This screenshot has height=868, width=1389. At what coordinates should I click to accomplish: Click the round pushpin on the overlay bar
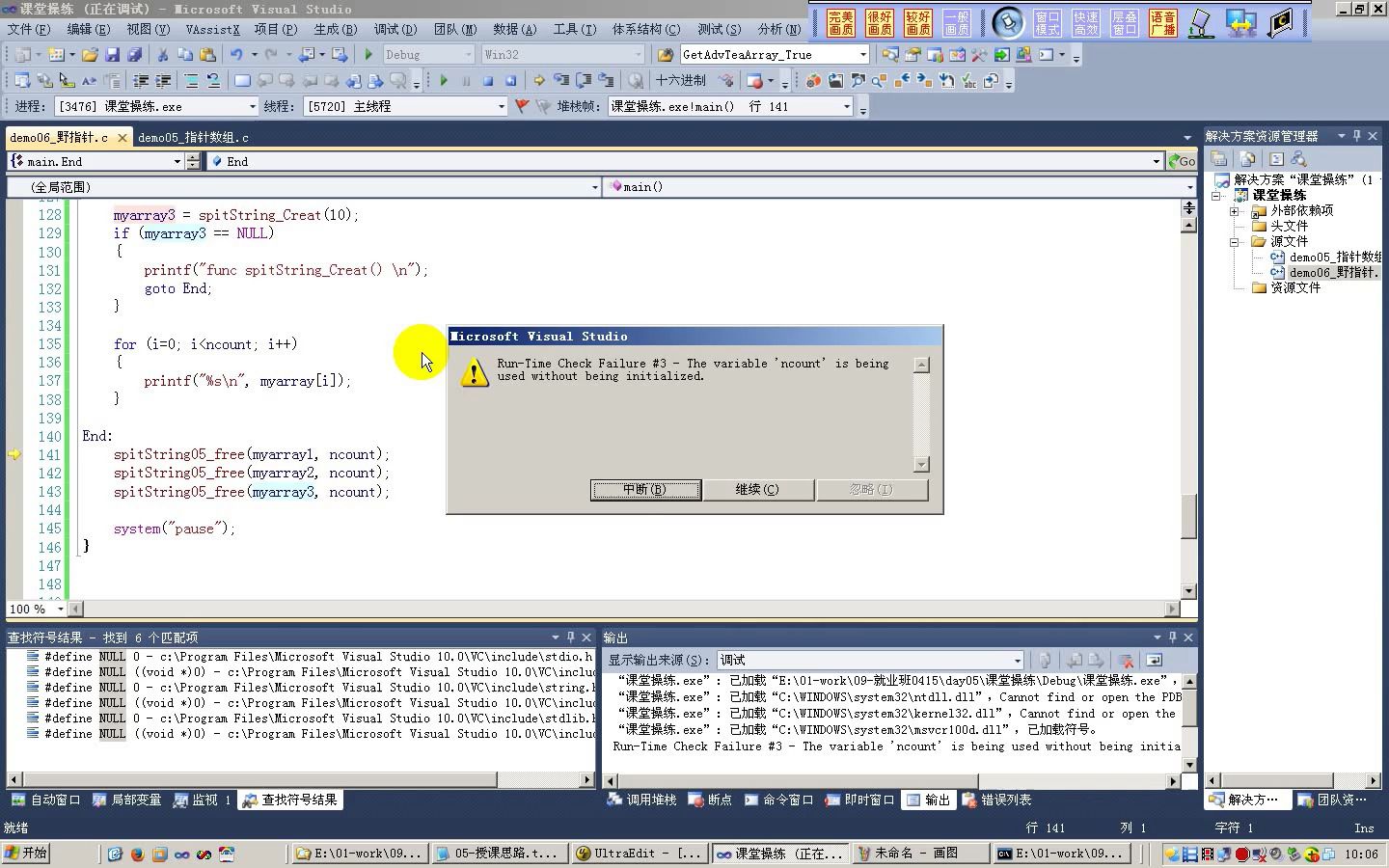pos(1008,22)
